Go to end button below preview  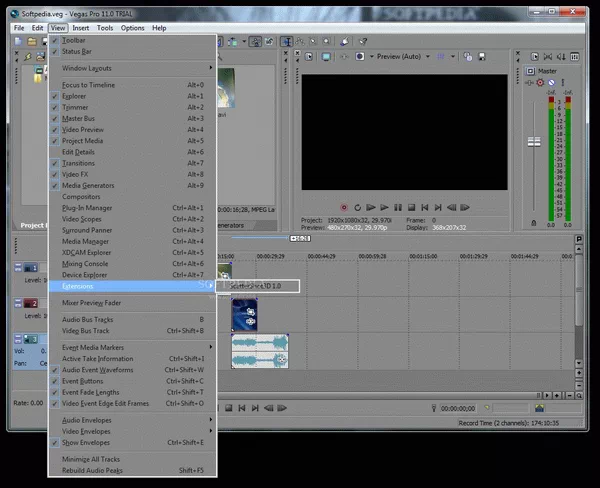(x=438, y=207)
